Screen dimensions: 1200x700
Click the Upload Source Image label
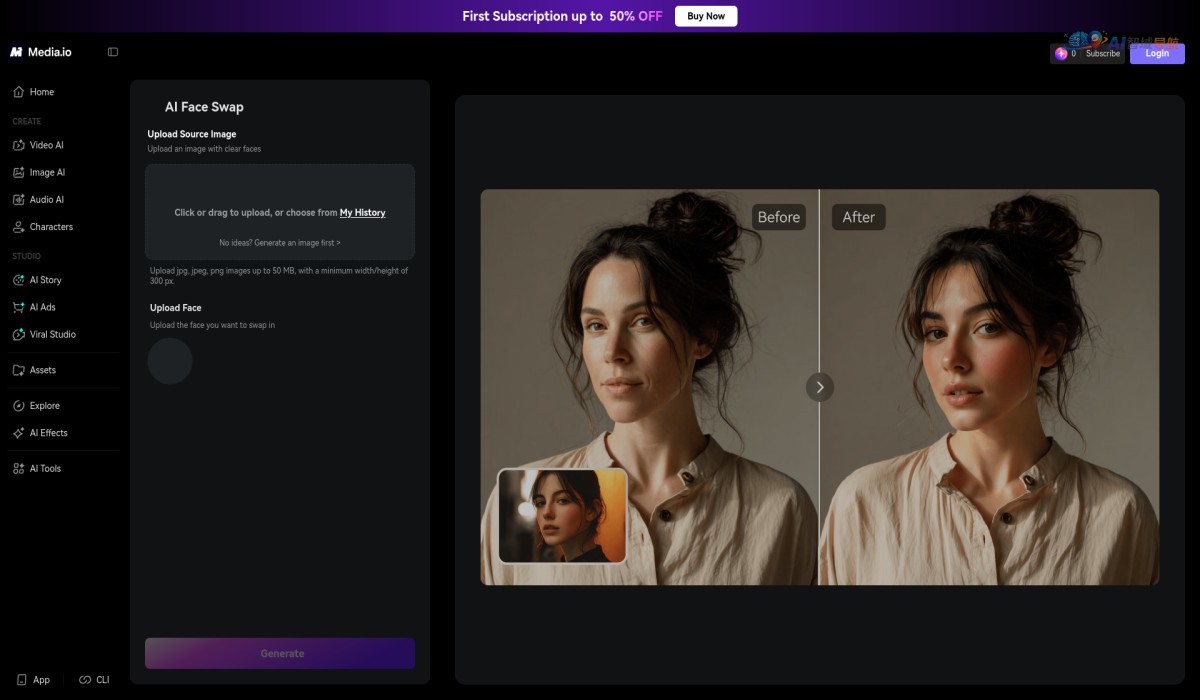tap(192, 134)
